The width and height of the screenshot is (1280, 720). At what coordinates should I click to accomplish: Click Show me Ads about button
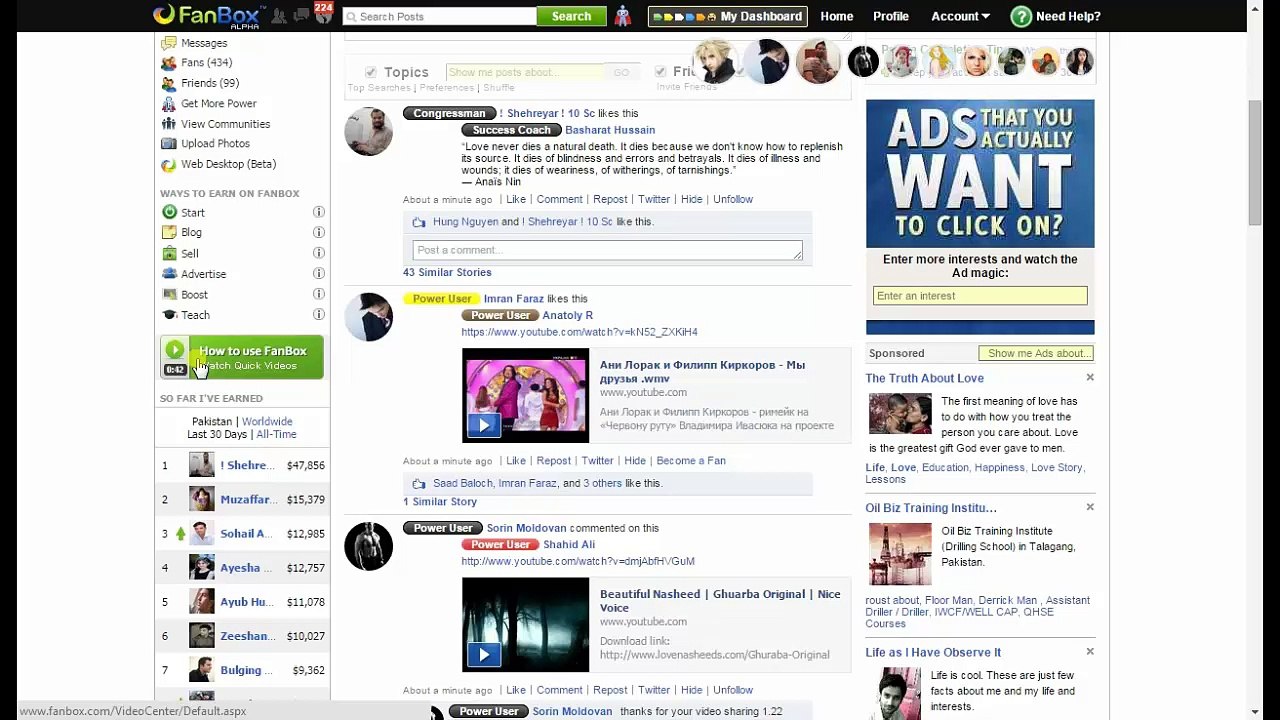(1036, 353)
